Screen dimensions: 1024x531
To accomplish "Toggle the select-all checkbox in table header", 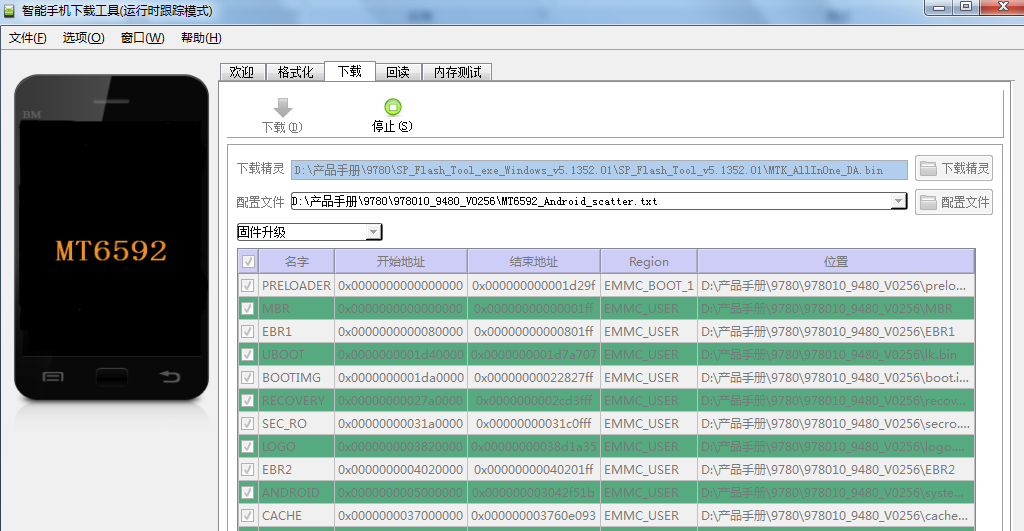I will tap(247, 262).
